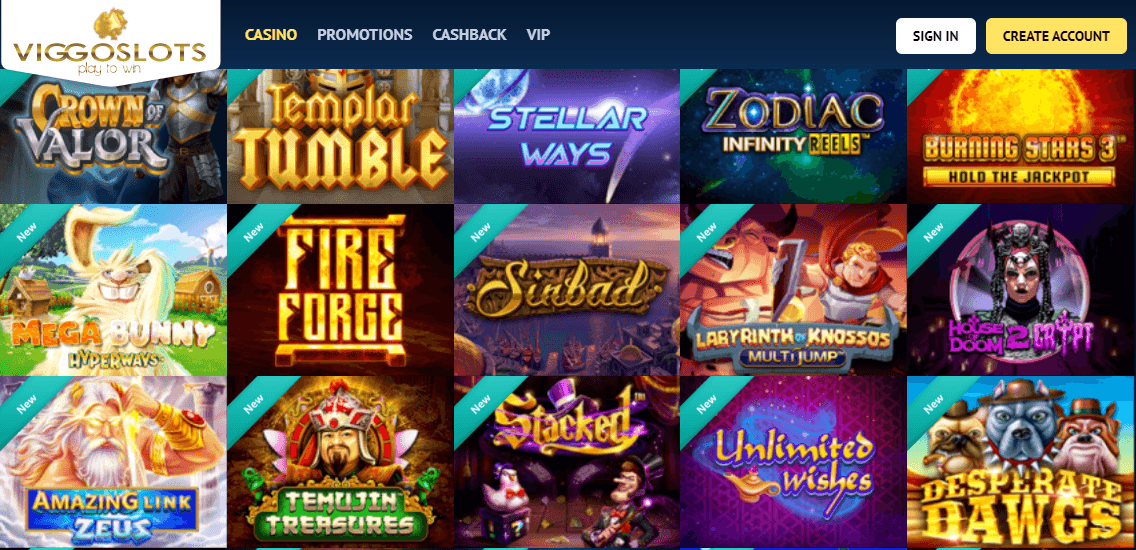Select the VIP menu item
Screen dimensions: 1136x550
(538, 35)
